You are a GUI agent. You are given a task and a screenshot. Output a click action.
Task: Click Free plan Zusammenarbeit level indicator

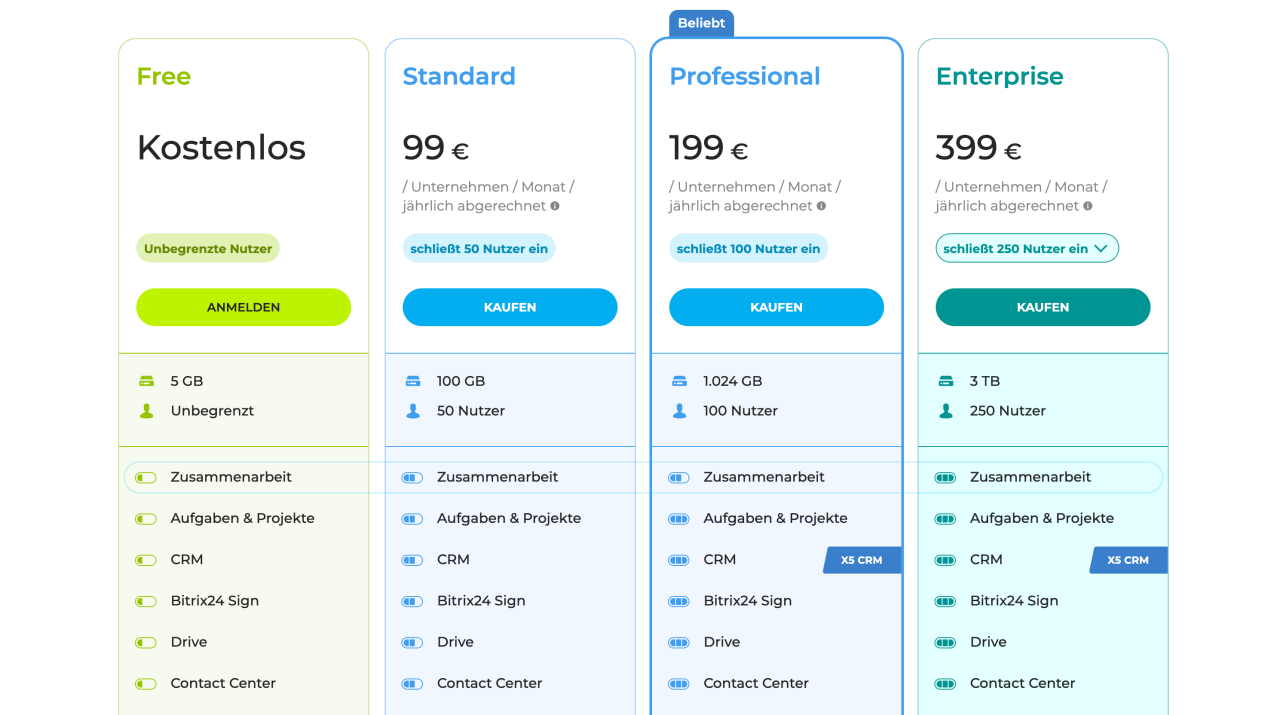(x=146, y=478)
